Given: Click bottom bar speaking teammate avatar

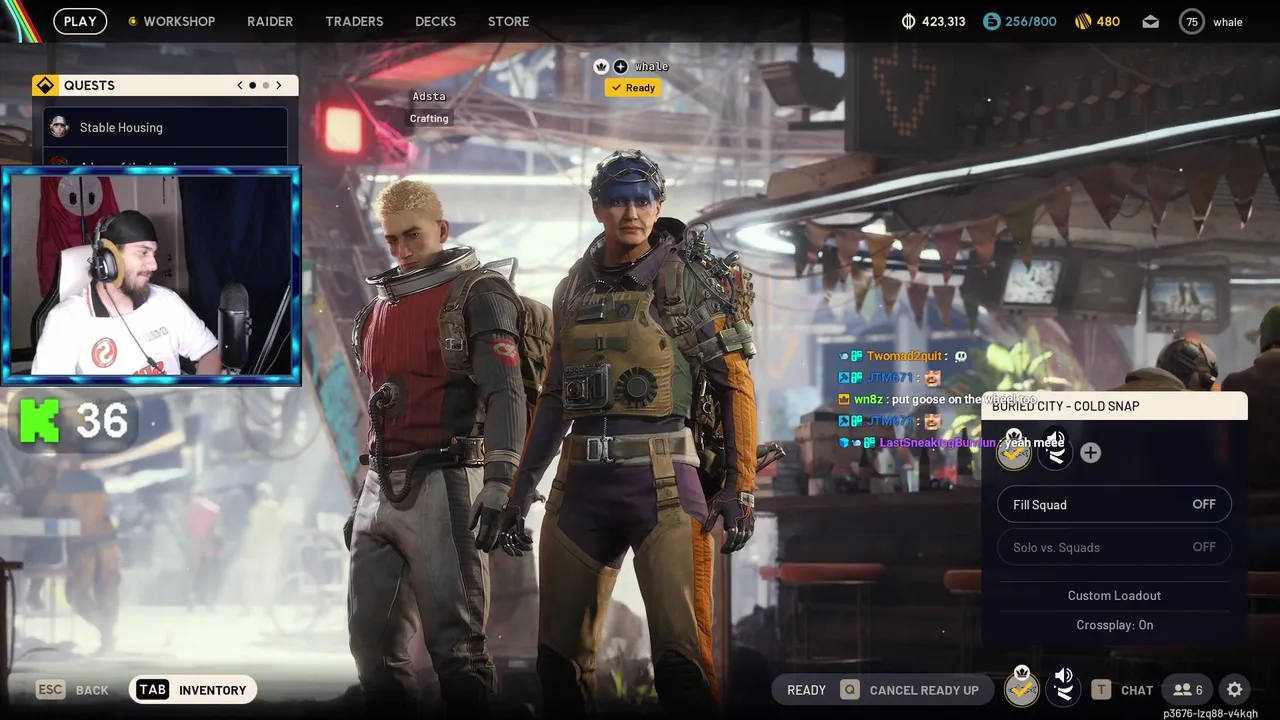Looking at the screenshot, I should pyautogui.click(x=1063, y=687).
